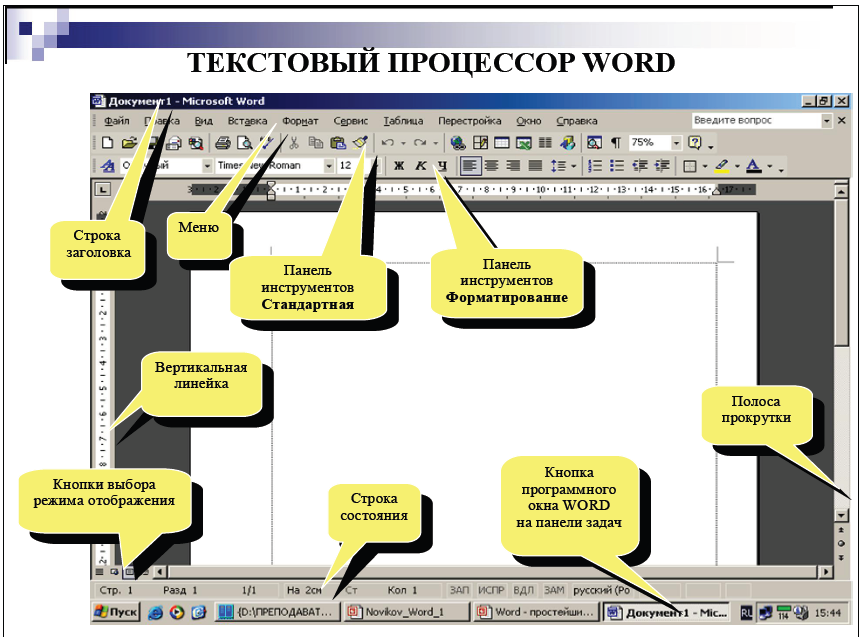The image size is (865, 637).
Task: Apply line spacing button
Action: pos(558,165)
